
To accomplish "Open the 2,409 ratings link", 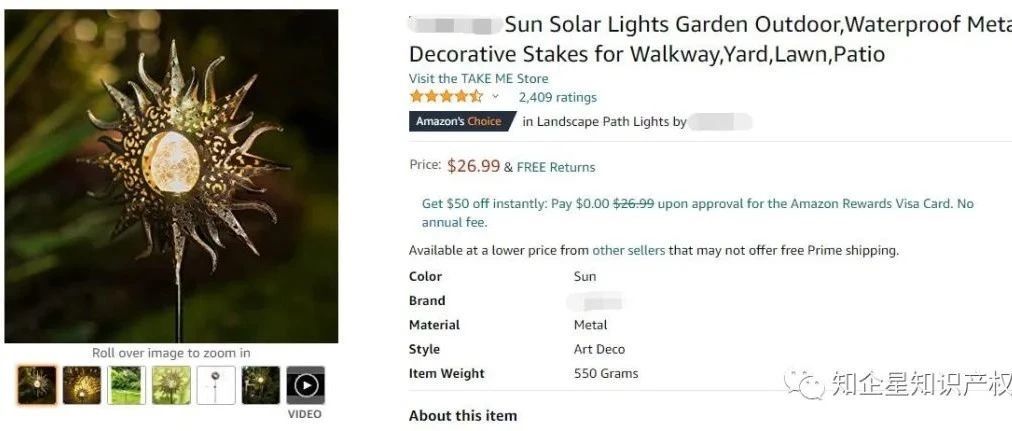I will point(557,97).
